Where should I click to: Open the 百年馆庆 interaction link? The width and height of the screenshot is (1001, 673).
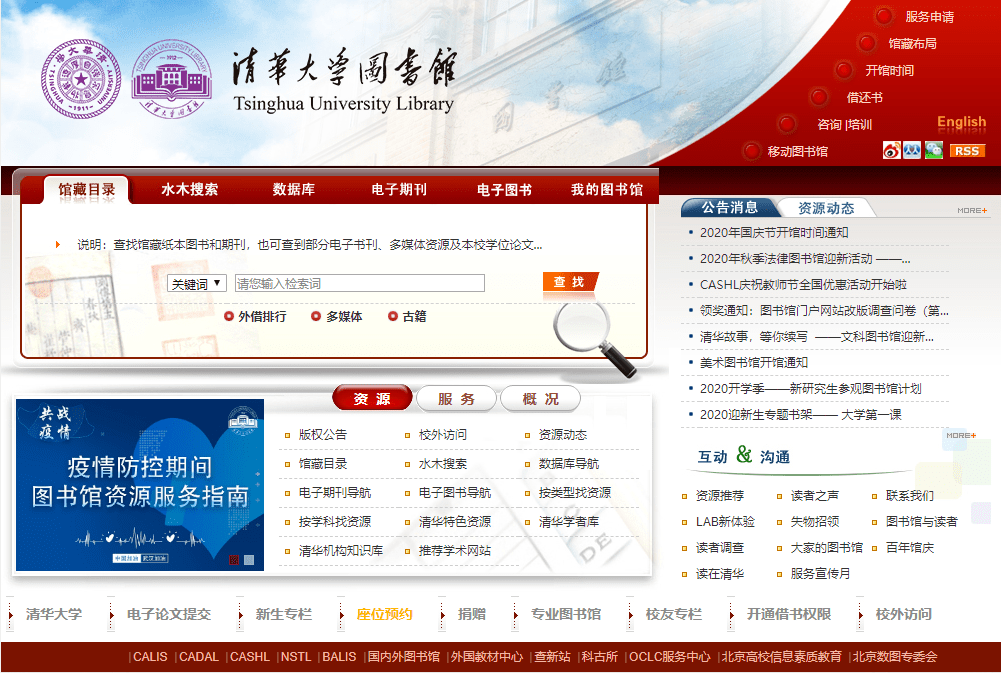[910, 548]
